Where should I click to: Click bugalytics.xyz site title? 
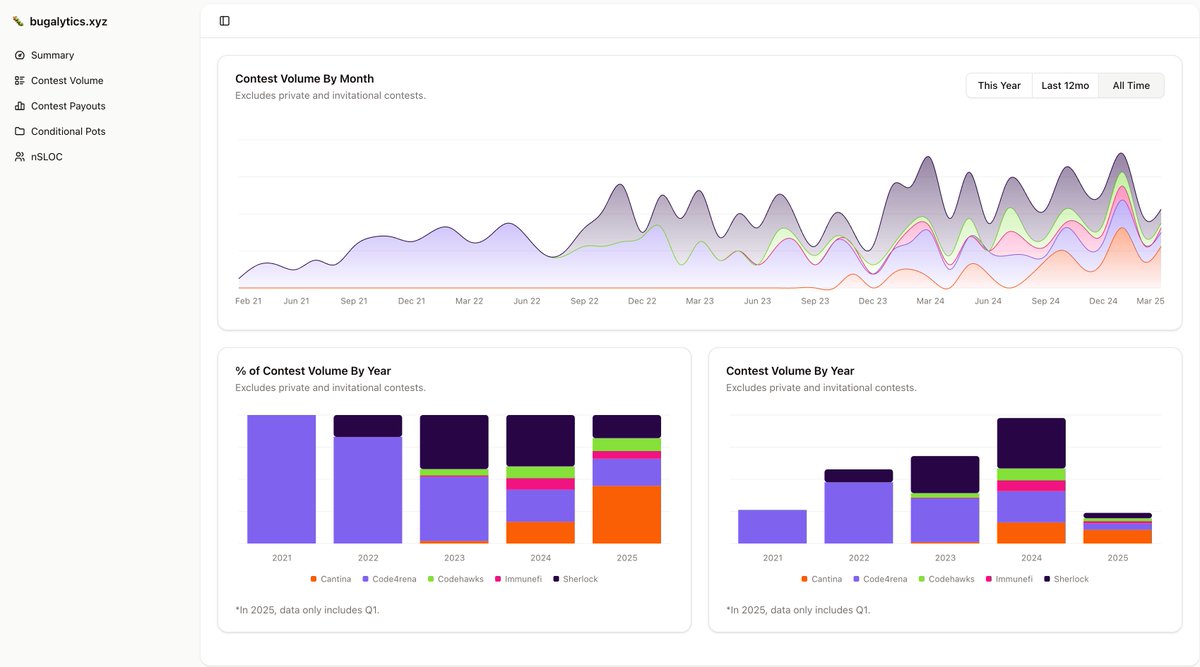pyautogui.click(x=68, y=21)
